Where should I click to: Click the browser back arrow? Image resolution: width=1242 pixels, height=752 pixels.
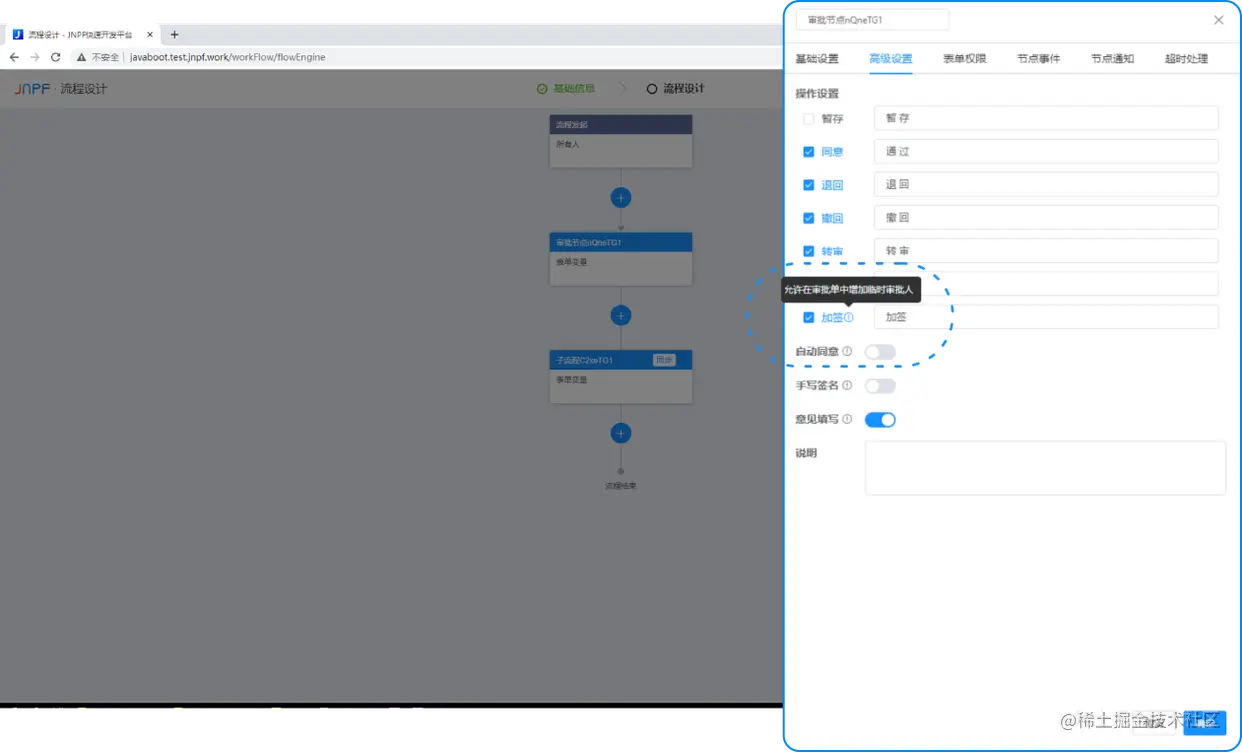coord(14,57)
